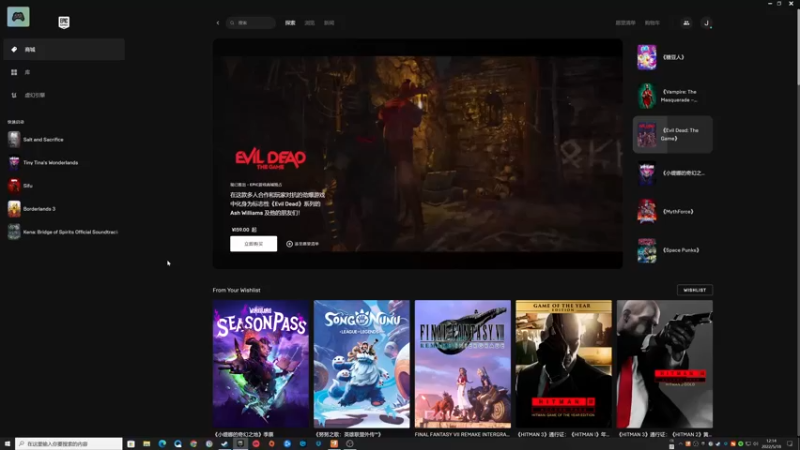Open Hitman Game of the Year Edition card

564,364
